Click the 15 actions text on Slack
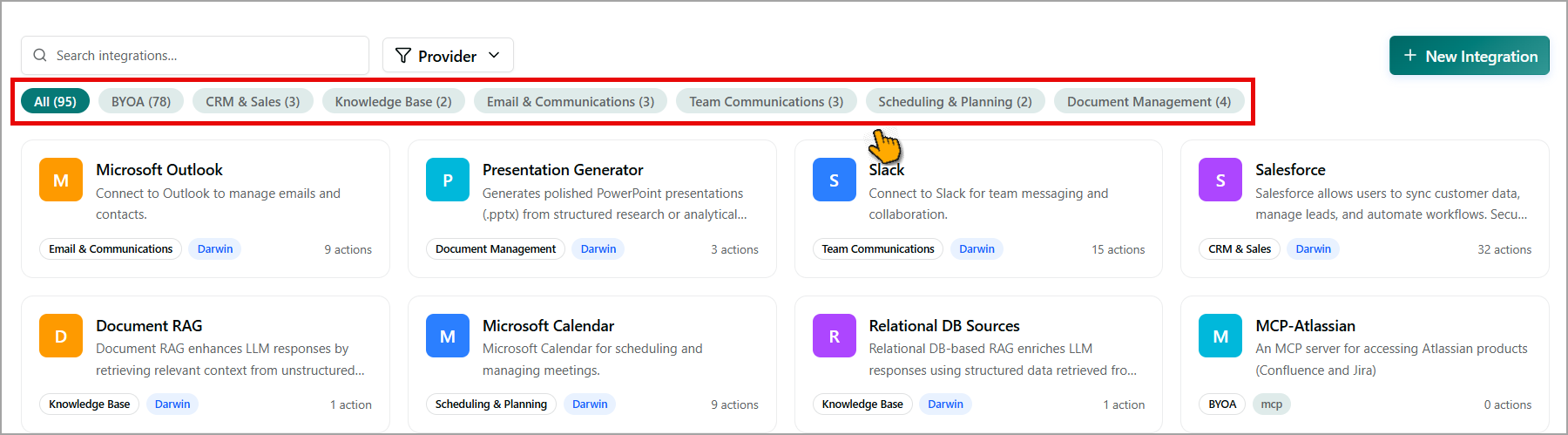The width and height of the screenshot is (1568, 435). (x=1119, y=249)
